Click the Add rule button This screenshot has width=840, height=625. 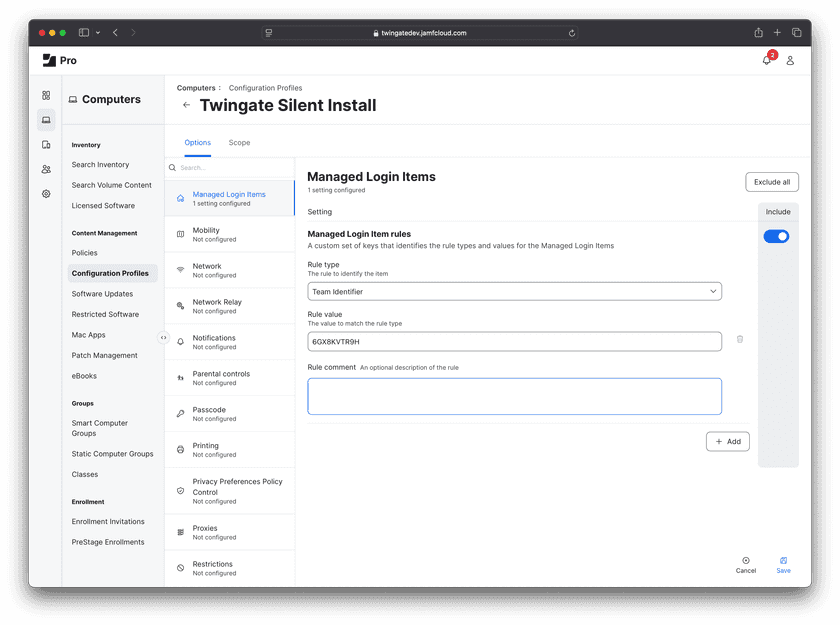727,441
